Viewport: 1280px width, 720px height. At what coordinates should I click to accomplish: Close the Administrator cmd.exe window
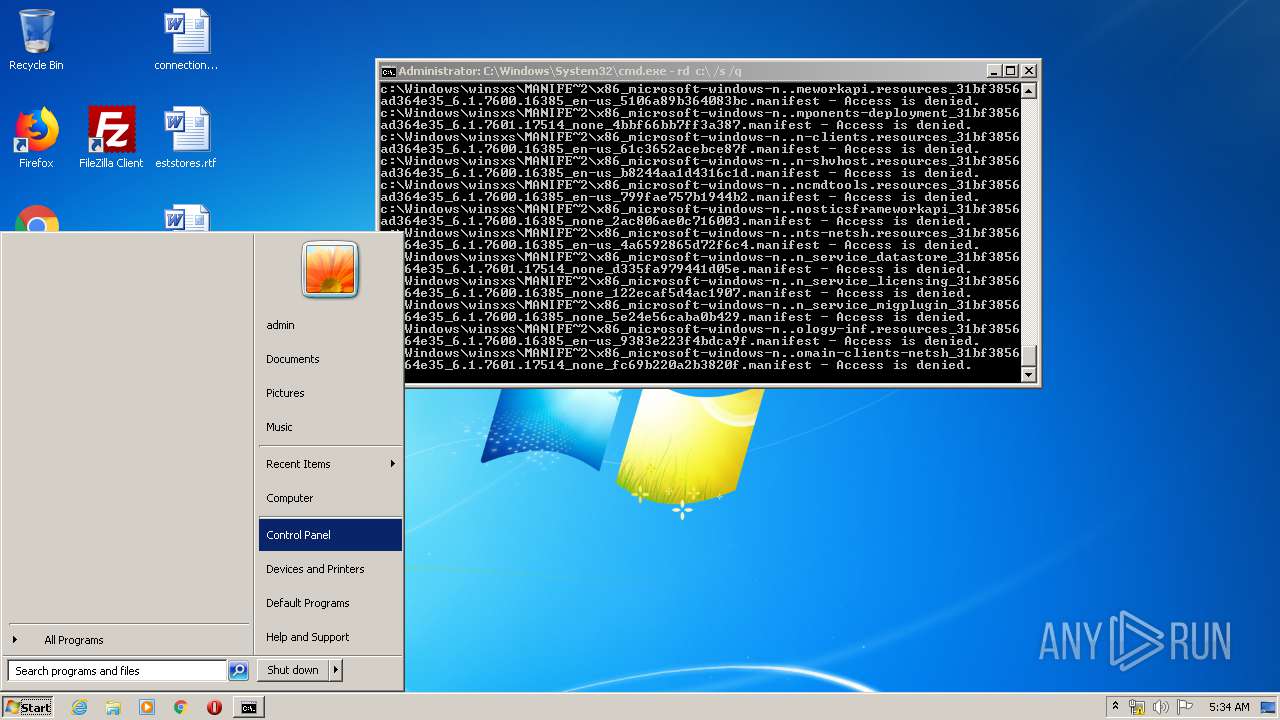(1028, 71)
